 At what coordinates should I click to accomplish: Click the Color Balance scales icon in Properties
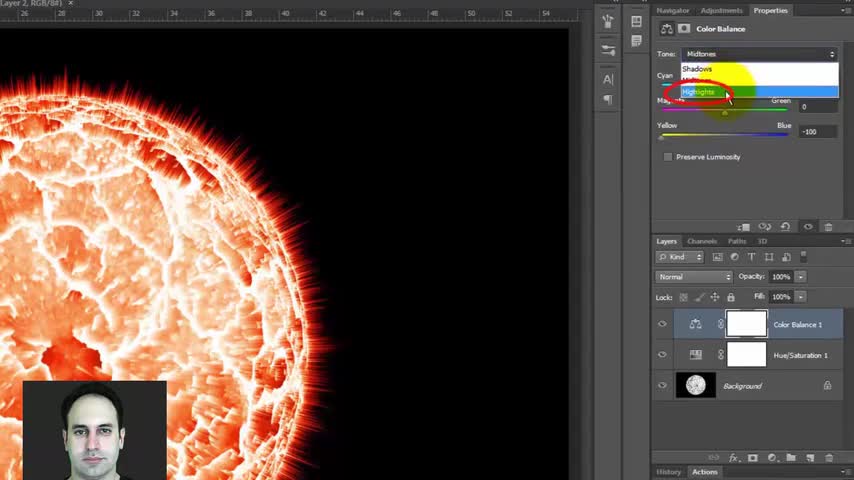pos(667,29)
